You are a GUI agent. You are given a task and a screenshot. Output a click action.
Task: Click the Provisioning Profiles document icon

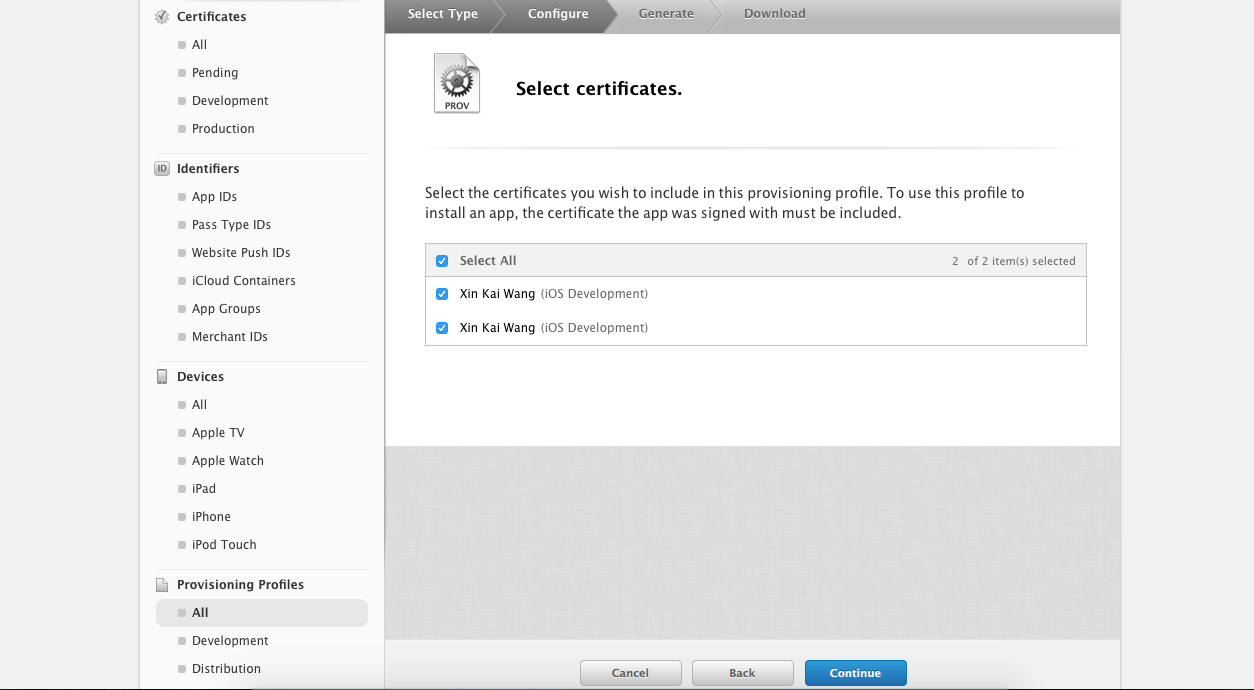(162, 585)
